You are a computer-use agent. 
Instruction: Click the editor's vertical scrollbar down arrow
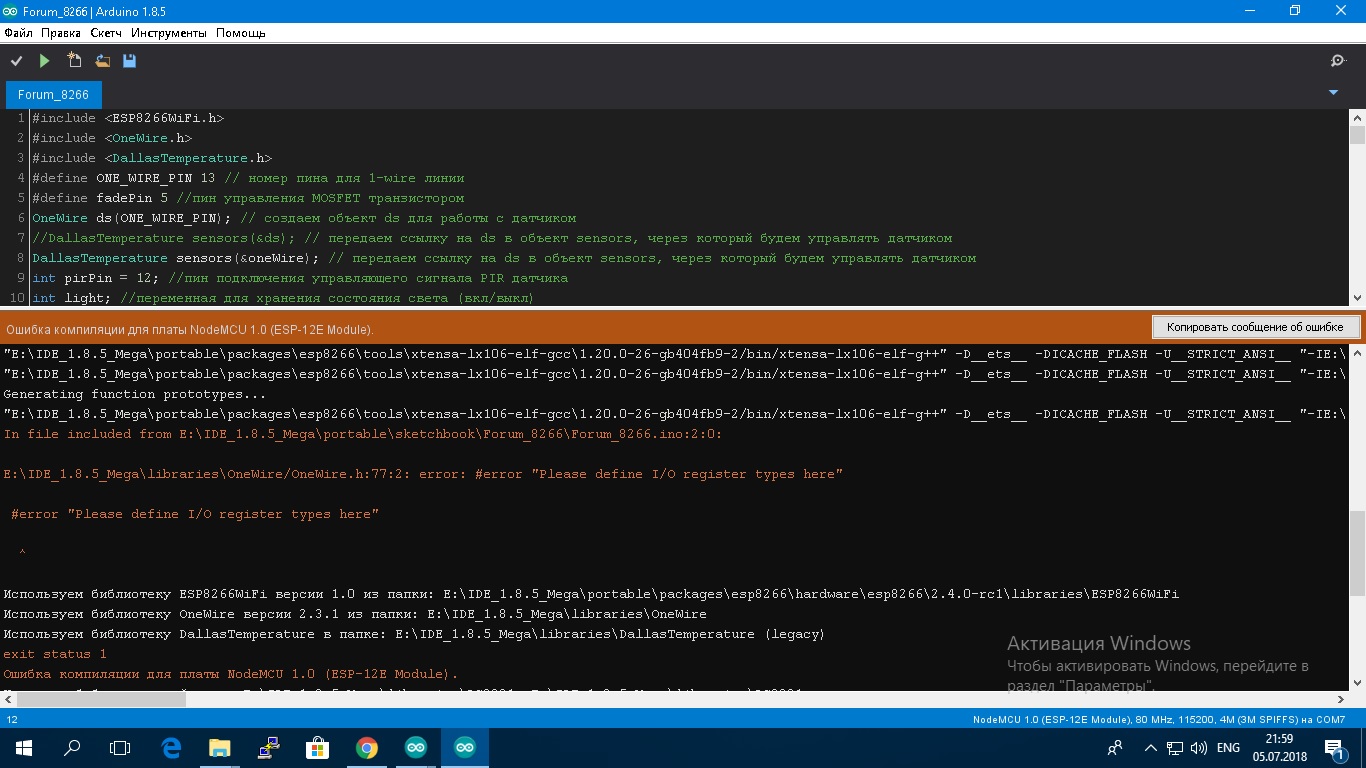pos(1357,297)
